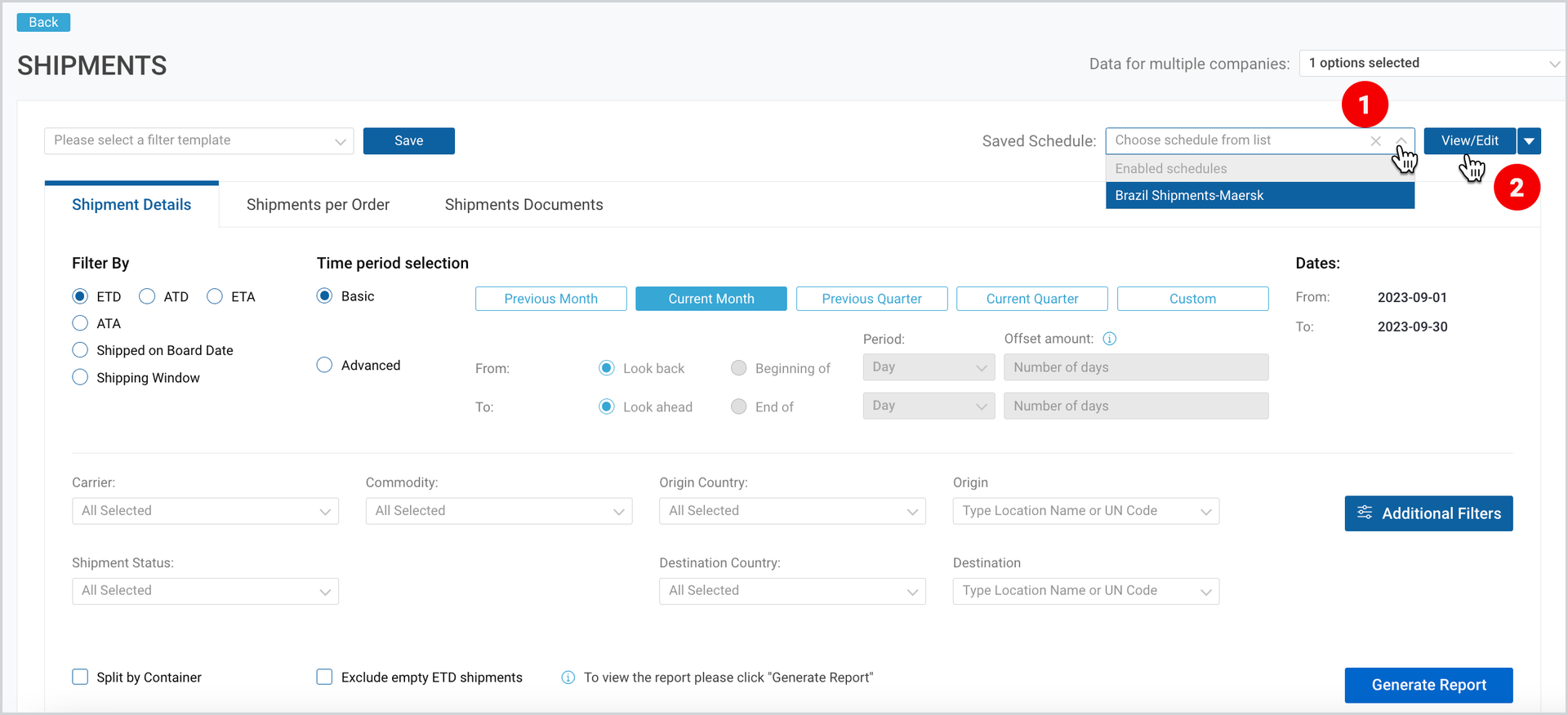Clear the Saved Schedule field with X
The width and height of the screenshot is (1568, 715).
[x=1375, y=140]
